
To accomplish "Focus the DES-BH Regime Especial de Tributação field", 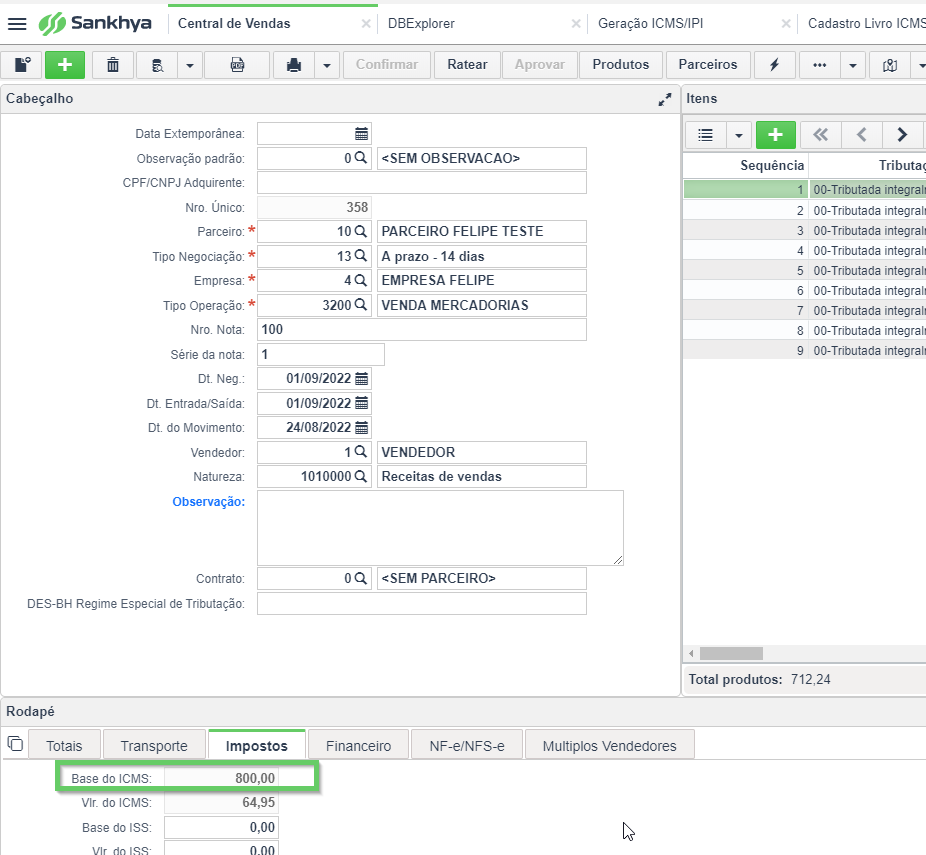I will click(422, 603).
